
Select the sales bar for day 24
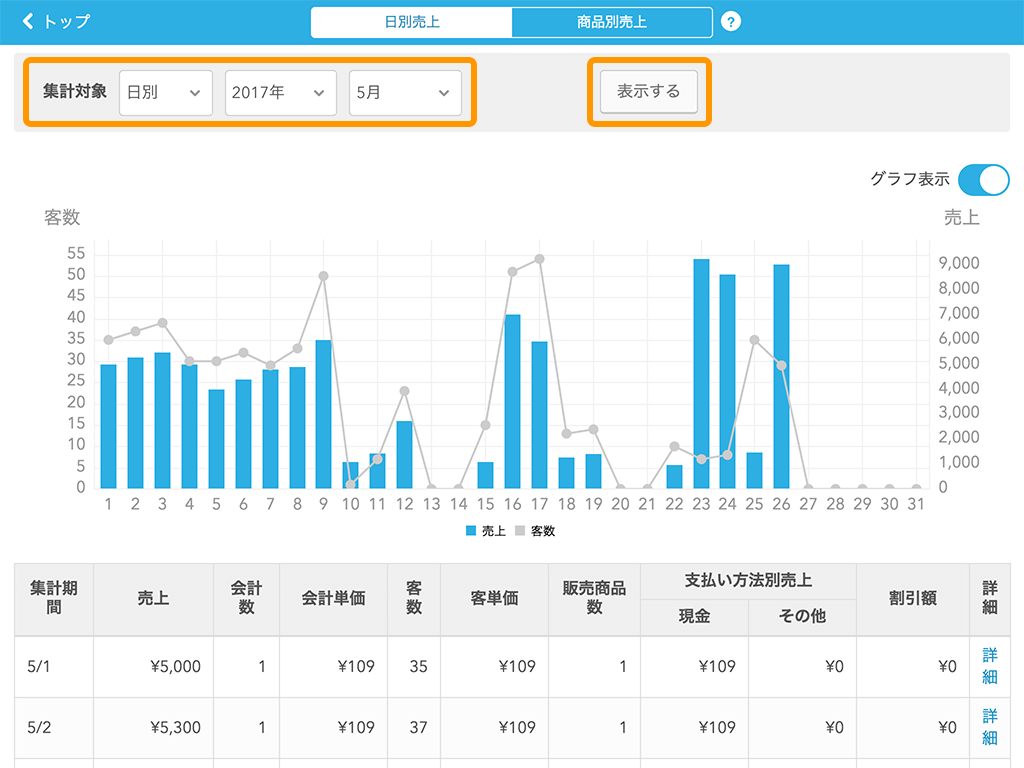(728, 381)
